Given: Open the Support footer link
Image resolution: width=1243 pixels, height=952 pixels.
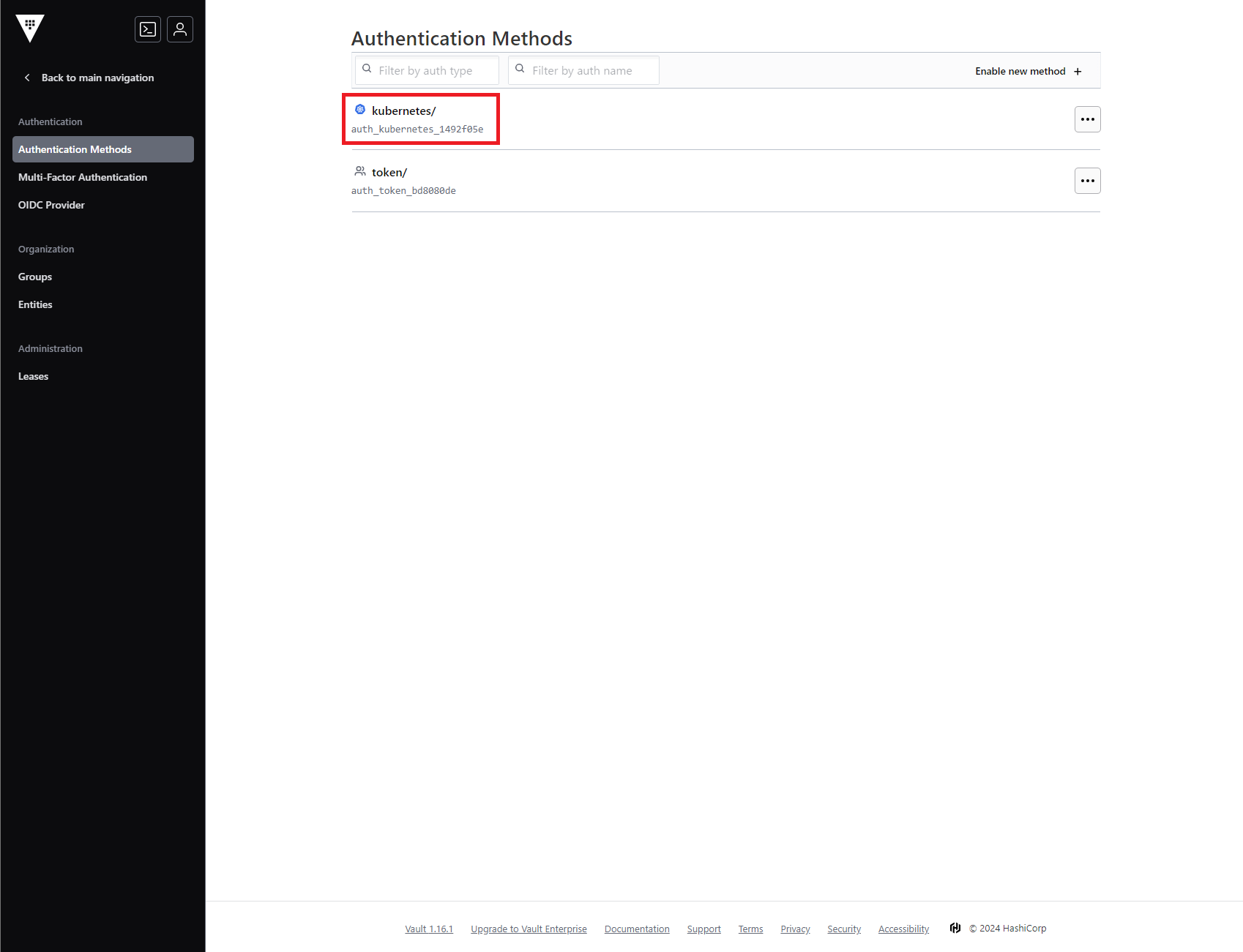Looking at the screenshot, I should click(703, 929).
